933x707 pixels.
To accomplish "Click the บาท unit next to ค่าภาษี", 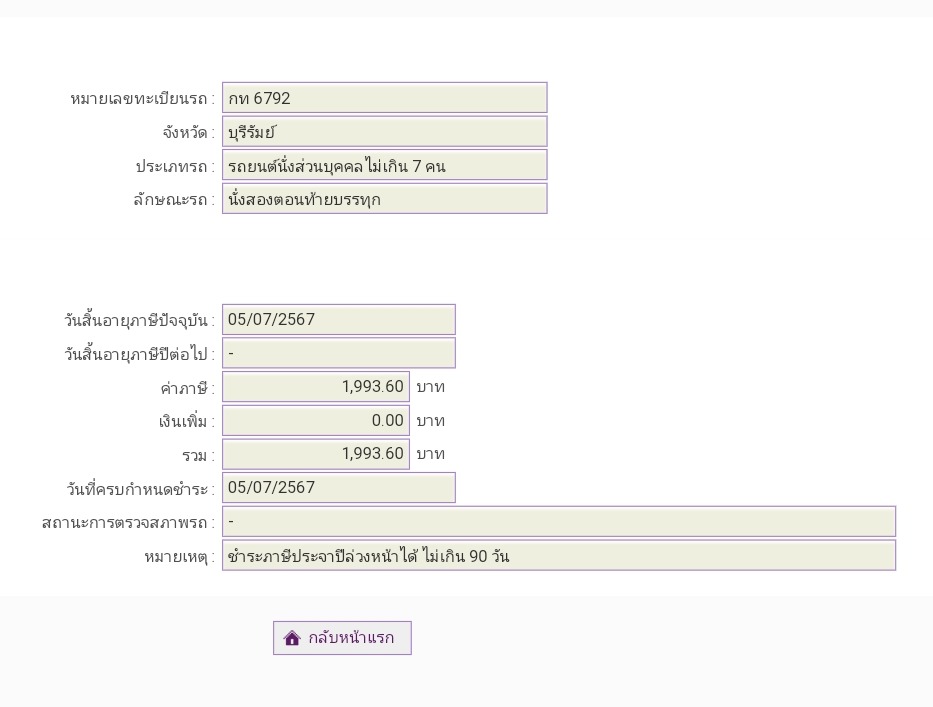I will [x=431, y=387].
